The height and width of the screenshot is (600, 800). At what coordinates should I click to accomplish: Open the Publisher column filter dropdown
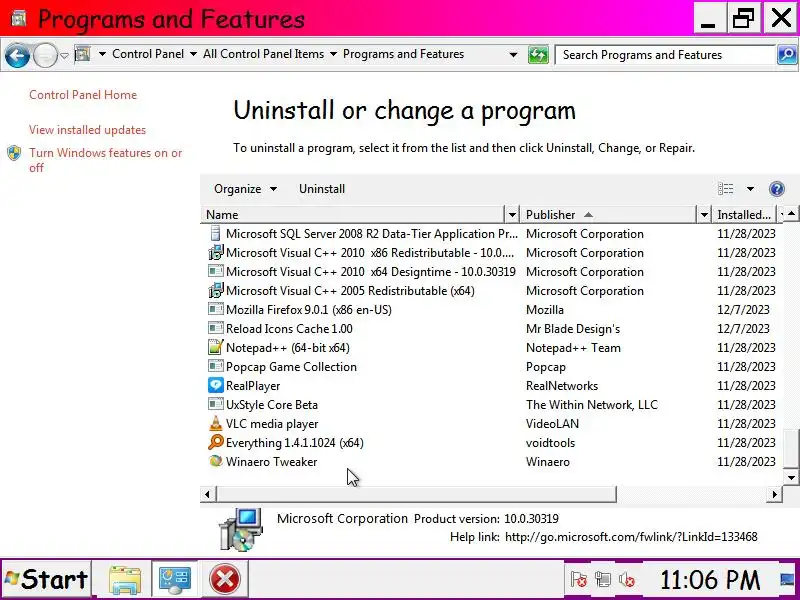[704, 215]
